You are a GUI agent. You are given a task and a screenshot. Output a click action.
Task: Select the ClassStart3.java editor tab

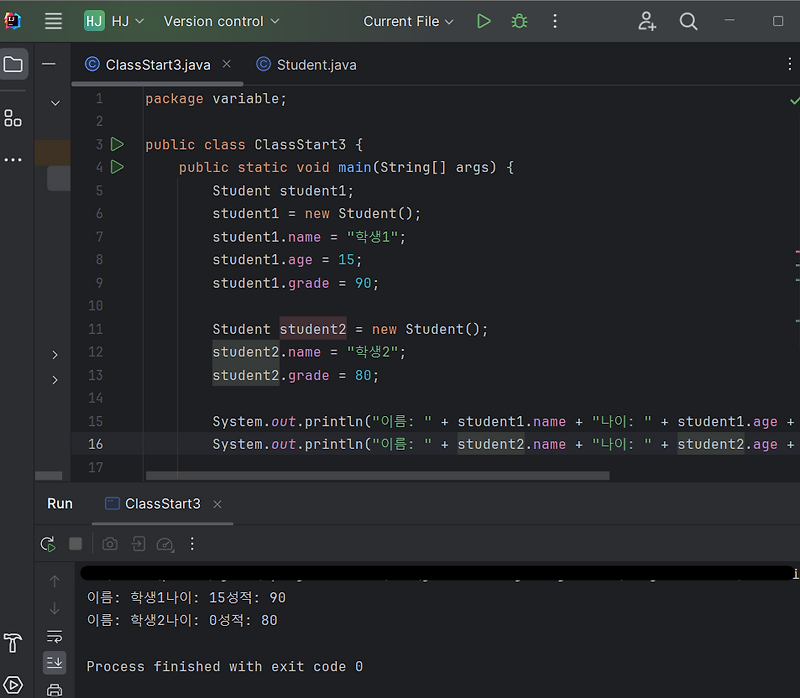coord(158,65)
